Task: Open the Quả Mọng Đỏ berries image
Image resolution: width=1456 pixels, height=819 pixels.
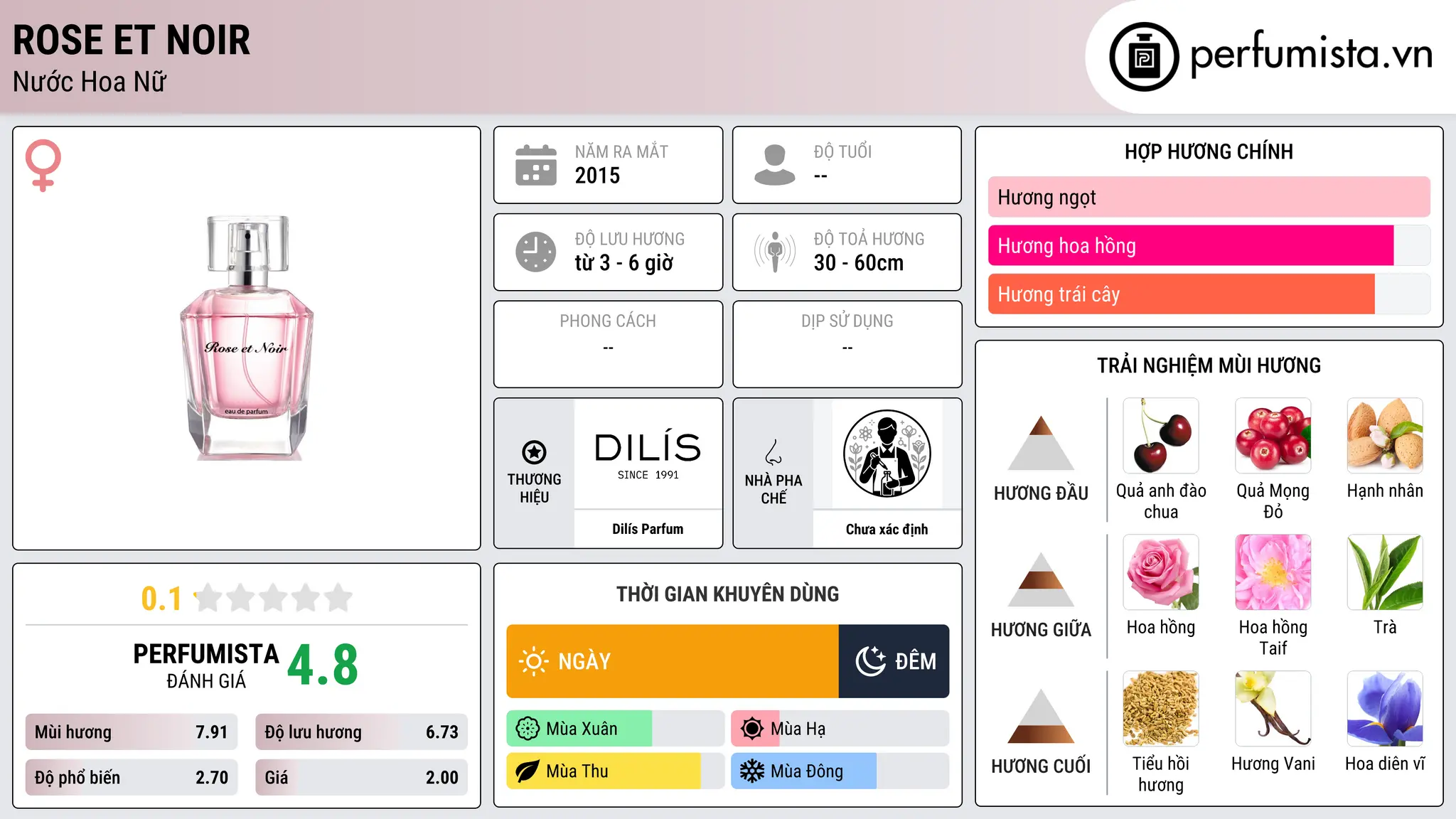Action: click(x=1273, y=436)
